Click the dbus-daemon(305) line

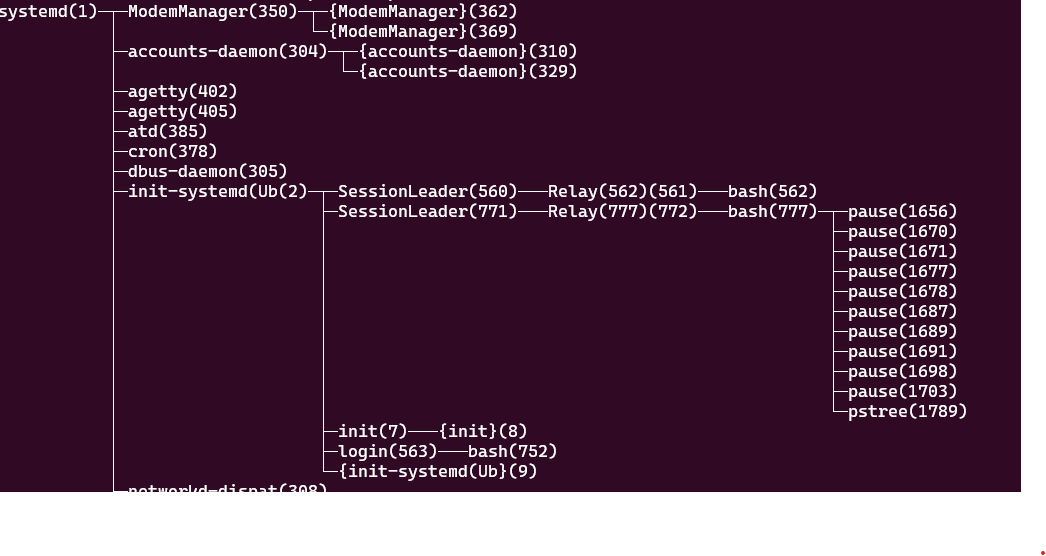[x=207, y=171]
